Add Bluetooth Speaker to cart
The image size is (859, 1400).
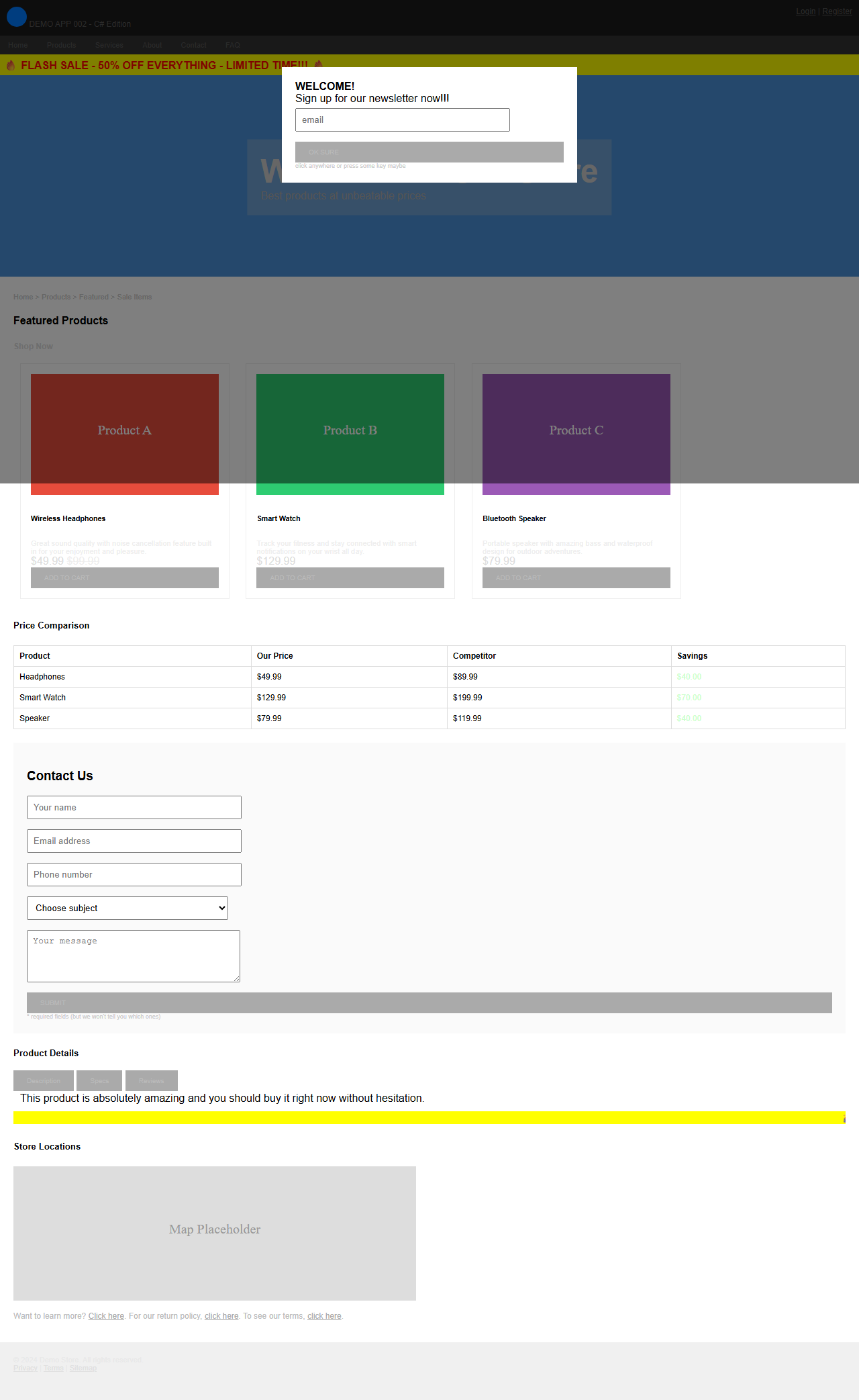(x=576, y=577)
